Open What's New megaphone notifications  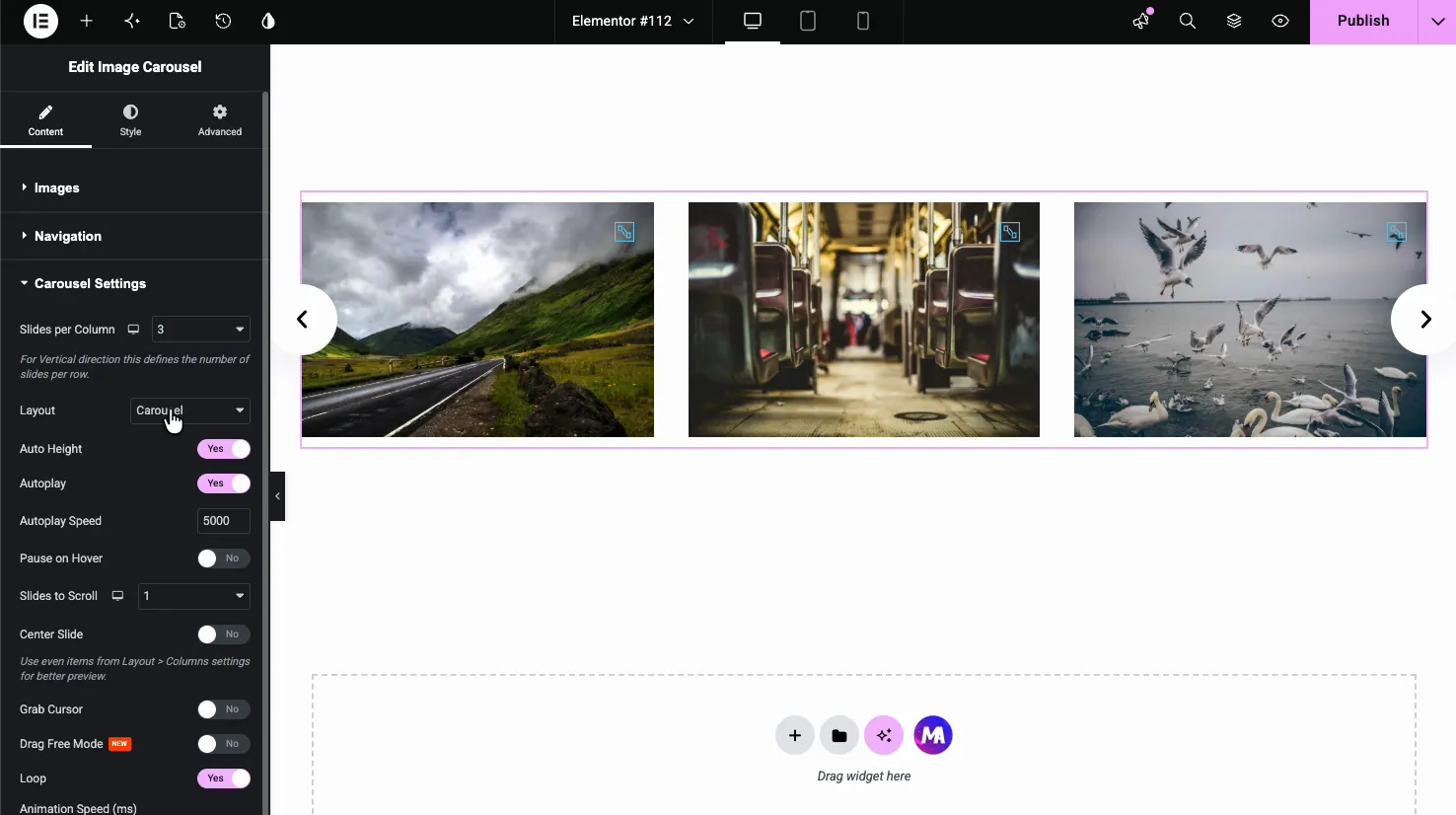coord(1141,21)
